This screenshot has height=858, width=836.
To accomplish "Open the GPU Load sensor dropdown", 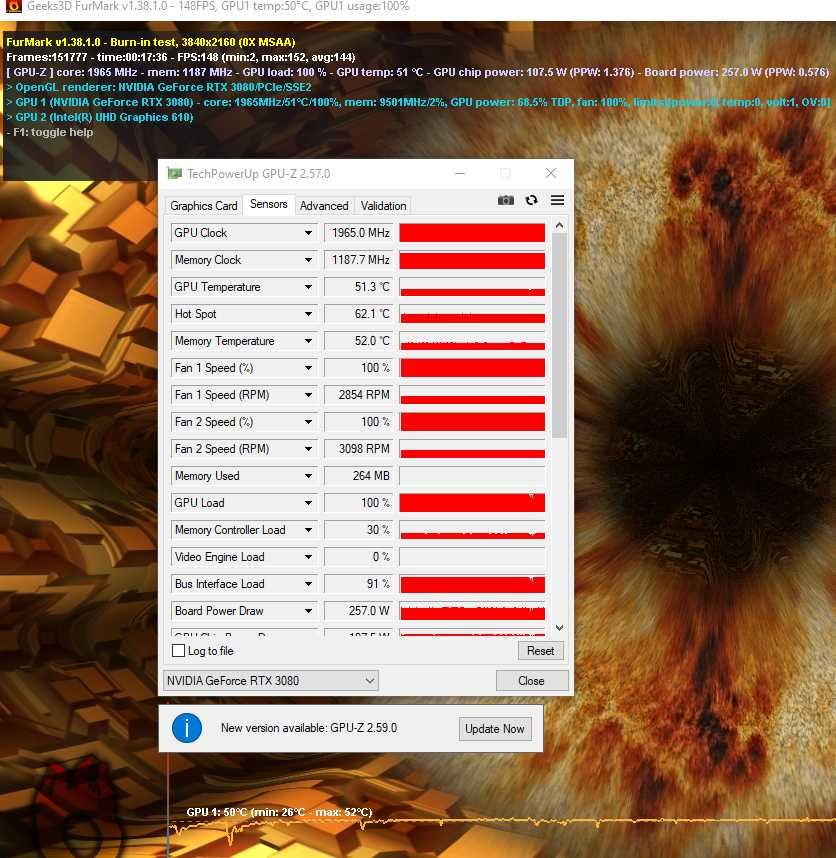I will (x=309, y=503).
